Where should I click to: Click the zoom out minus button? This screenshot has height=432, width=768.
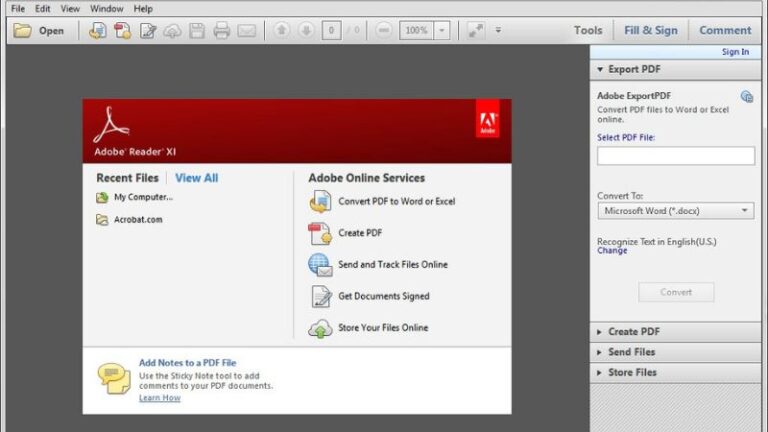pyautogui.click(x=384, y=30)
